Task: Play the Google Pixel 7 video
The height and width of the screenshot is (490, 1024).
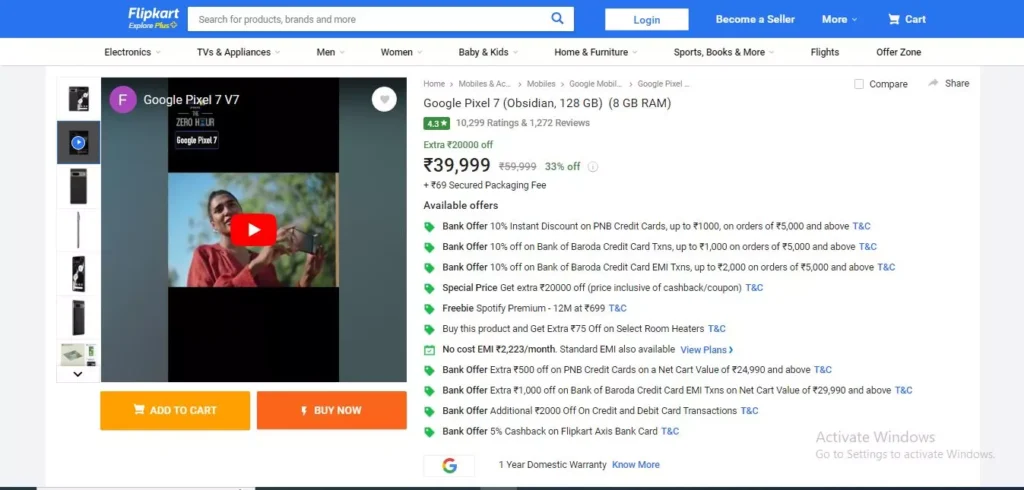Action: click(x=253, y=230)
